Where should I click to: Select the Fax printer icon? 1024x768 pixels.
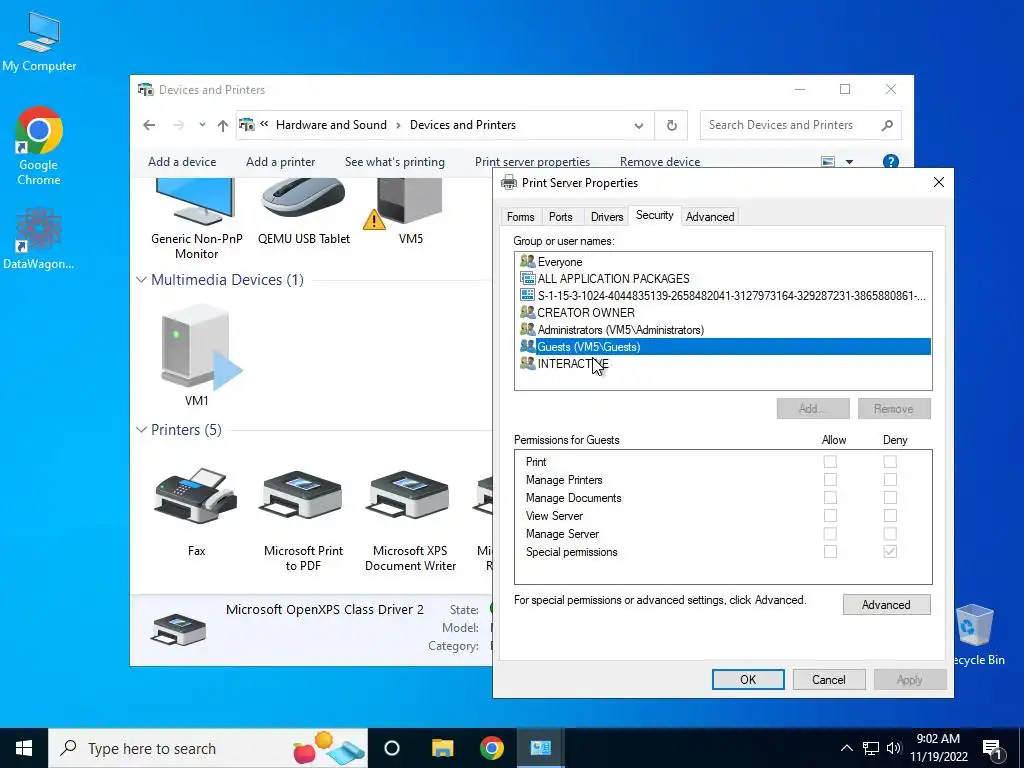click(196, 511)
